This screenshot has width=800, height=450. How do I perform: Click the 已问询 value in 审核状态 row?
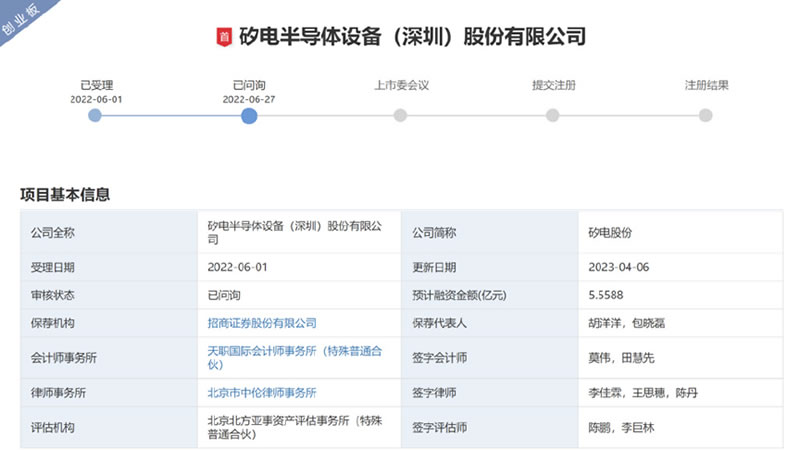pos(224,295)
